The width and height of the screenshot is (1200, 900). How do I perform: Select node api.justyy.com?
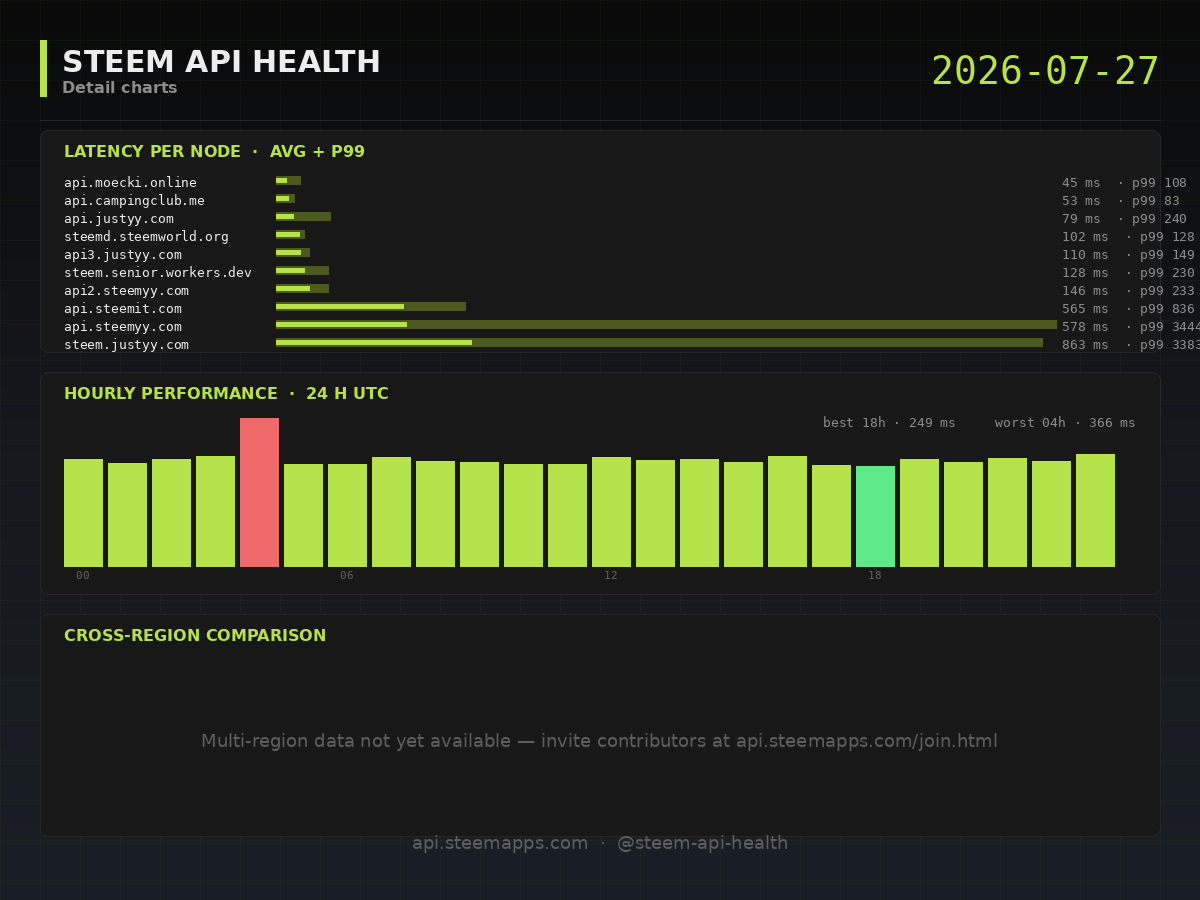(x=118, y=218)
